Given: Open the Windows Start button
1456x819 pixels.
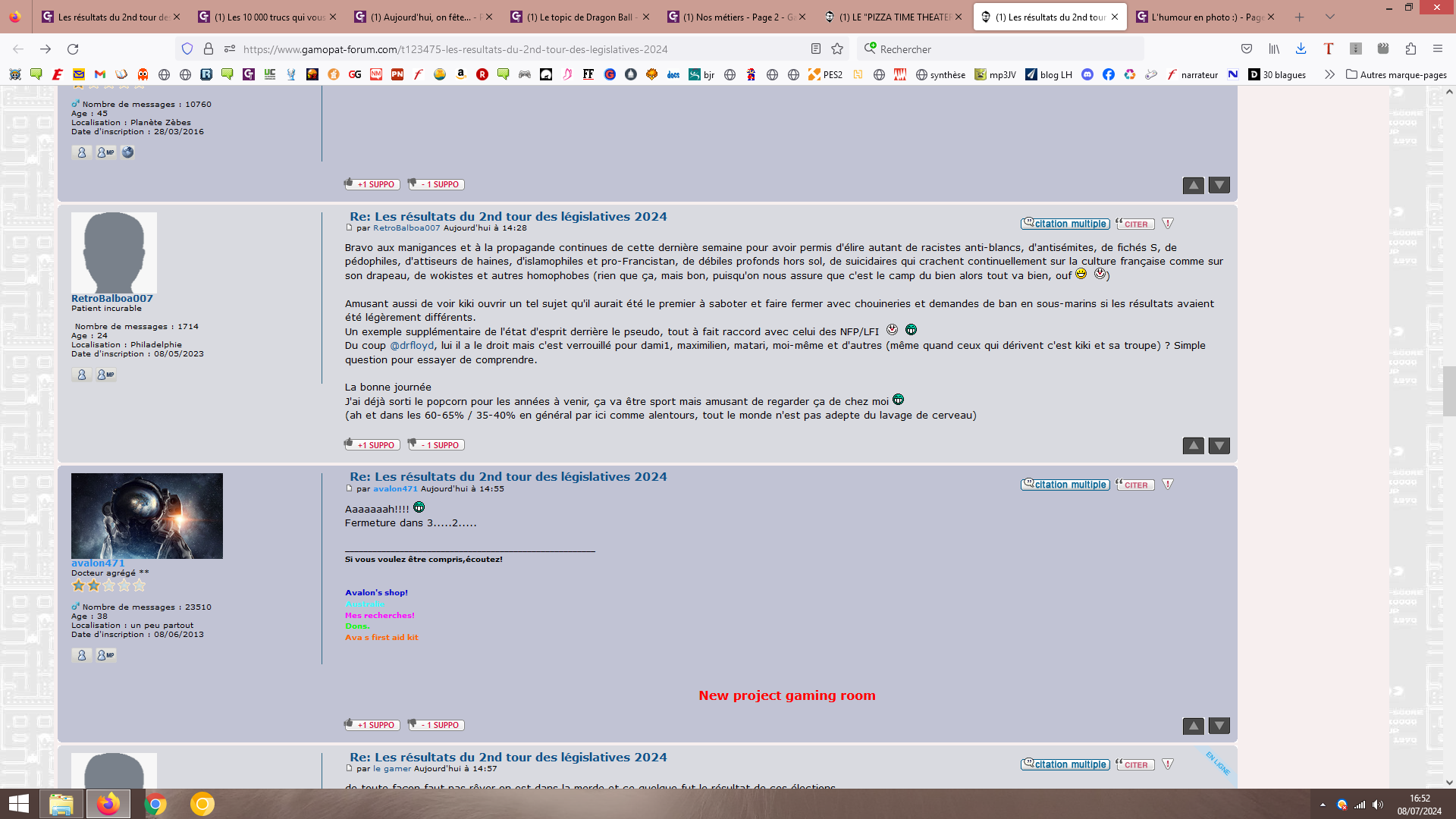Looking at the screenshot, I should [18, 804].
